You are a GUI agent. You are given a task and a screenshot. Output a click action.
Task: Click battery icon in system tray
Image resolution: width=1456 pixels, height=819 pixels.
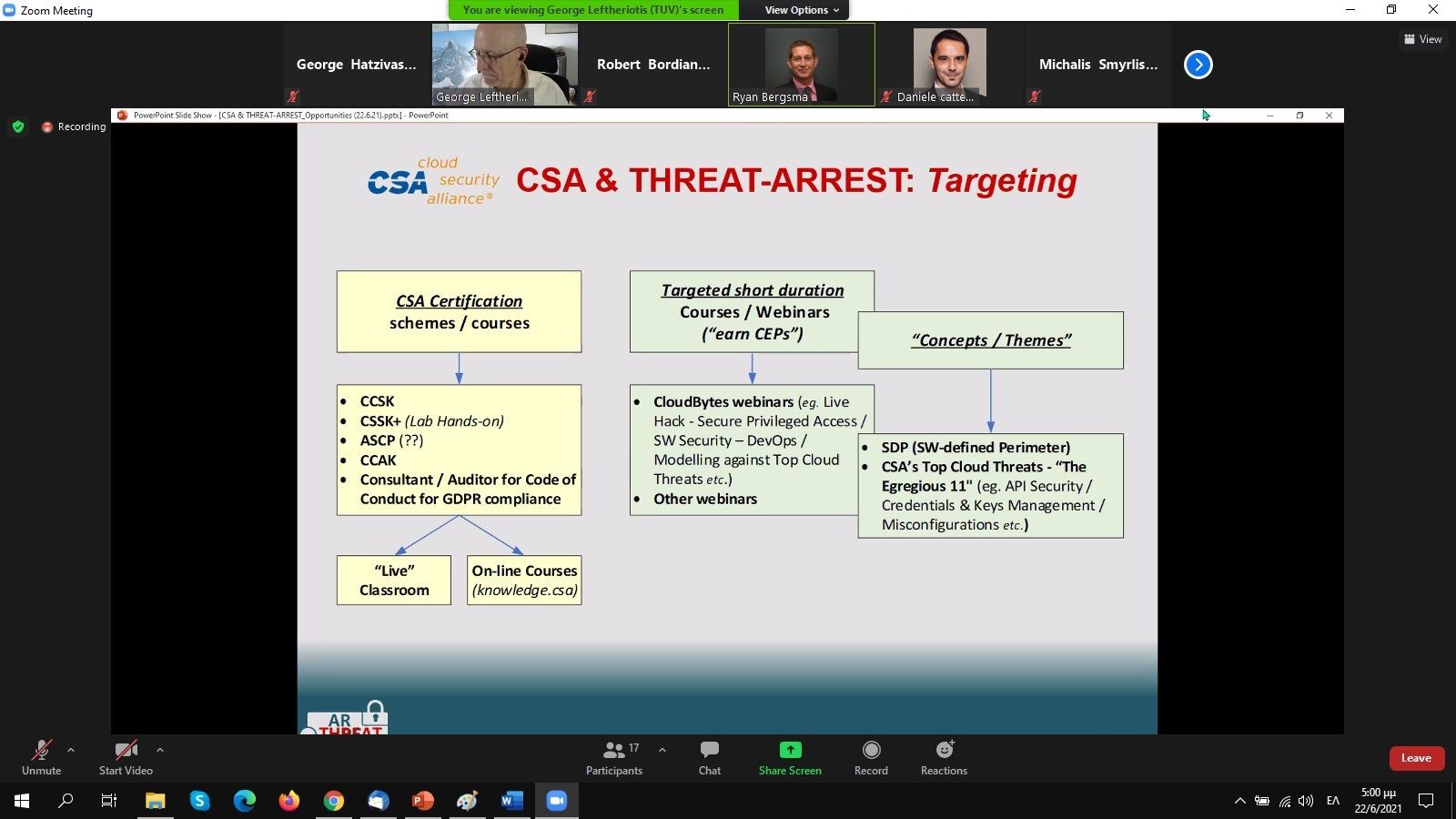(x=1262, y=801)
